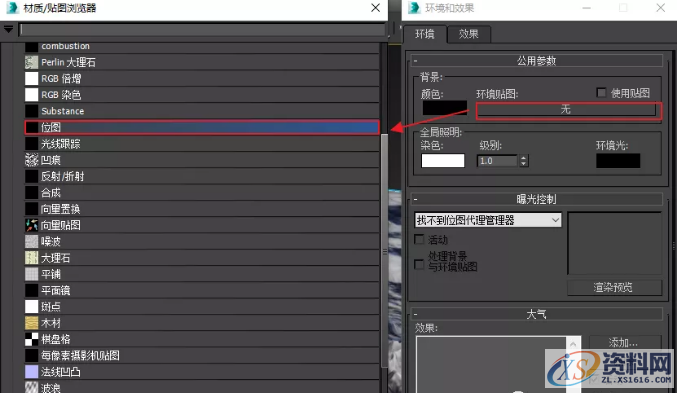The width and height of the screenshot is (679, 393).
Task: Click the 级别 value field
Action: (x=497, y=161)
